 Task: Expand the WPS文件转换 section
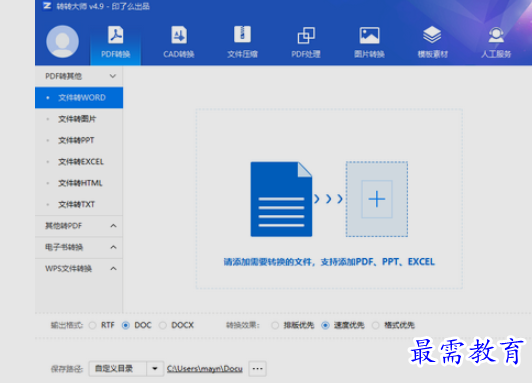pos(79,269)
